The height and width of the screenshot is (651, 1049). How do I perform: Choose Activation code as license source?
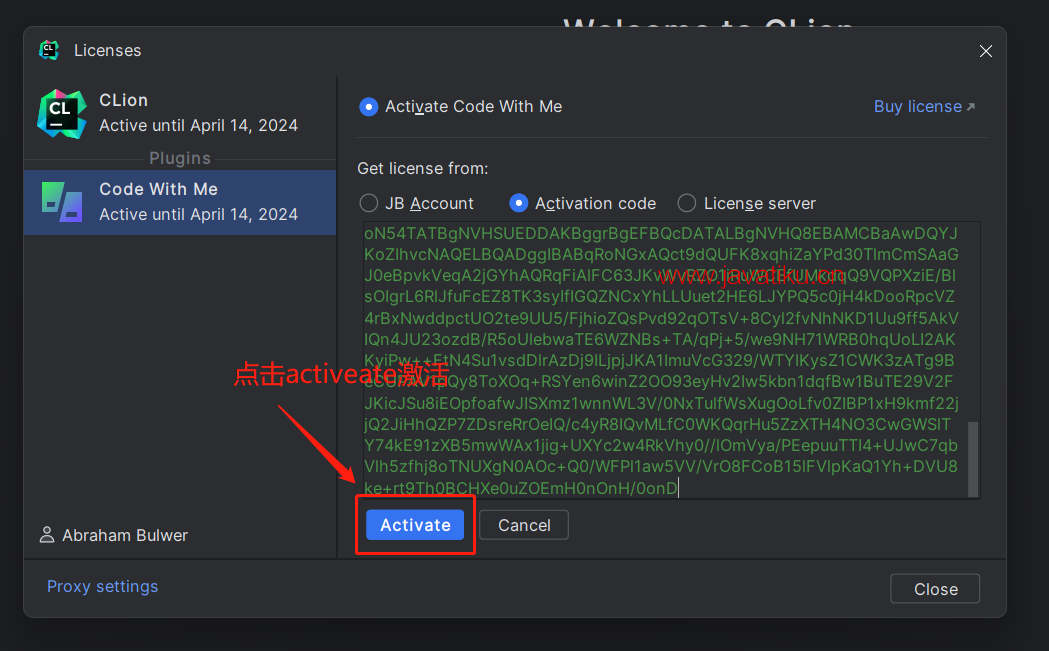(x=518, y=203)
